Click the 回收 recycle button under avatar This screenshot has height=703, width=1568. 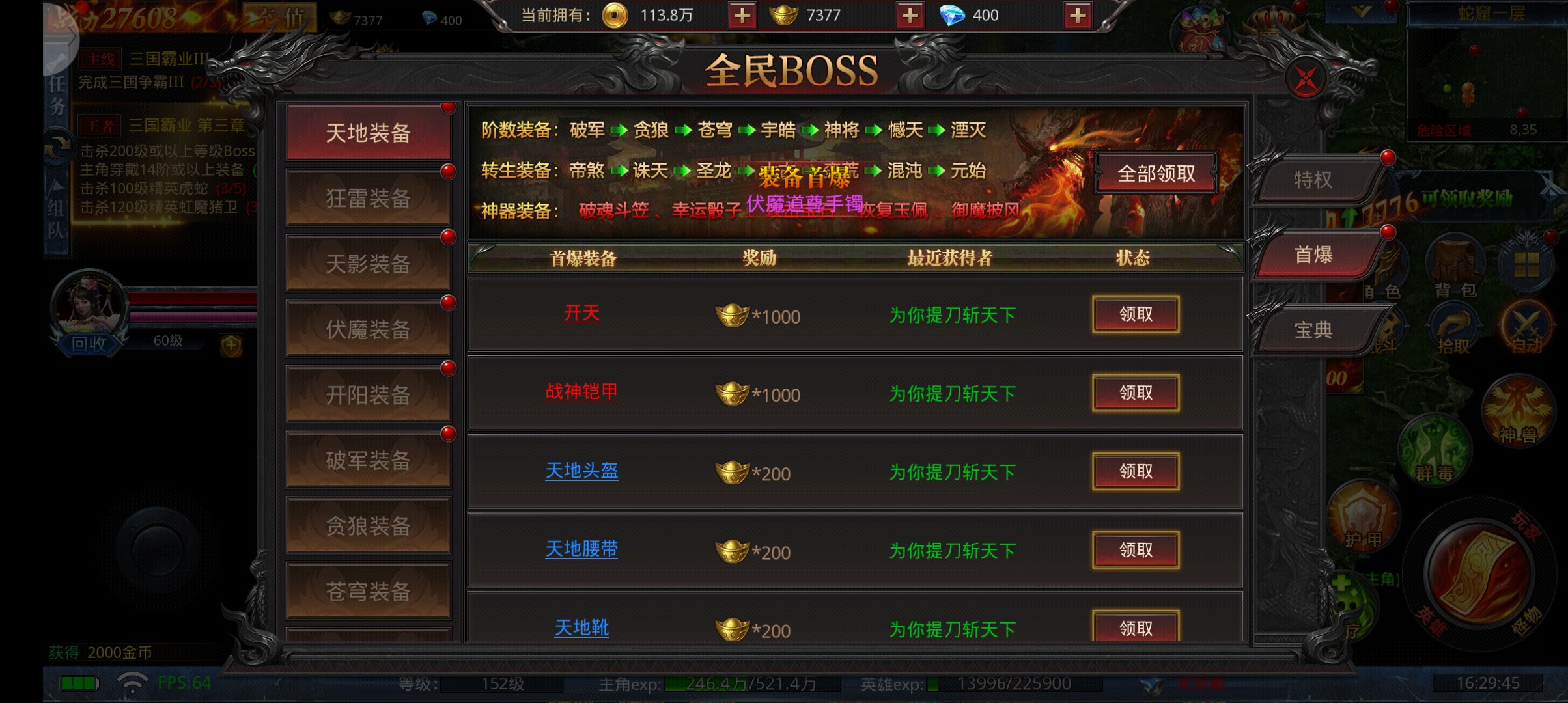89,344
